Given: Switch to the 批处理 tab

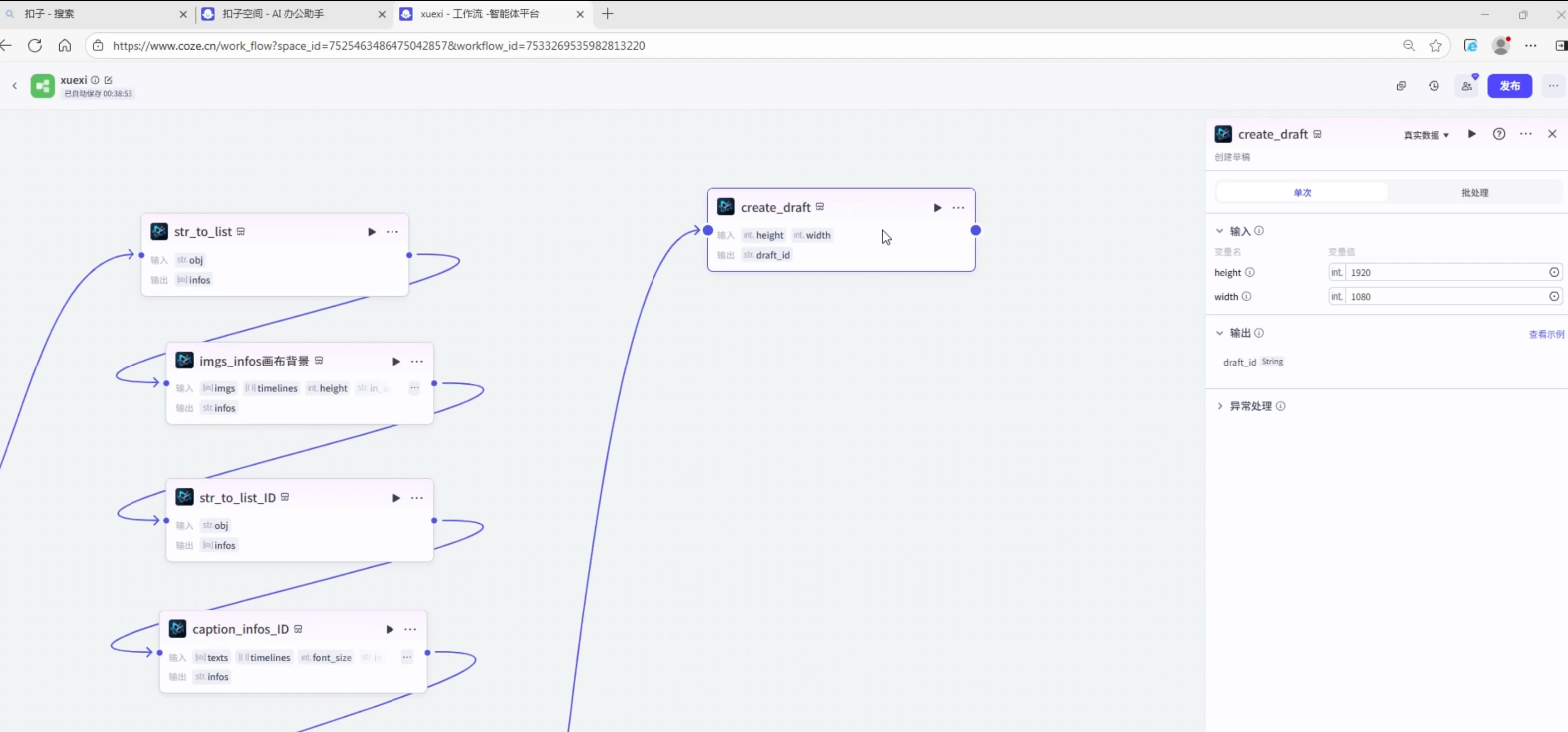Looking at the screenshot, I should [x=1474, y=193].
